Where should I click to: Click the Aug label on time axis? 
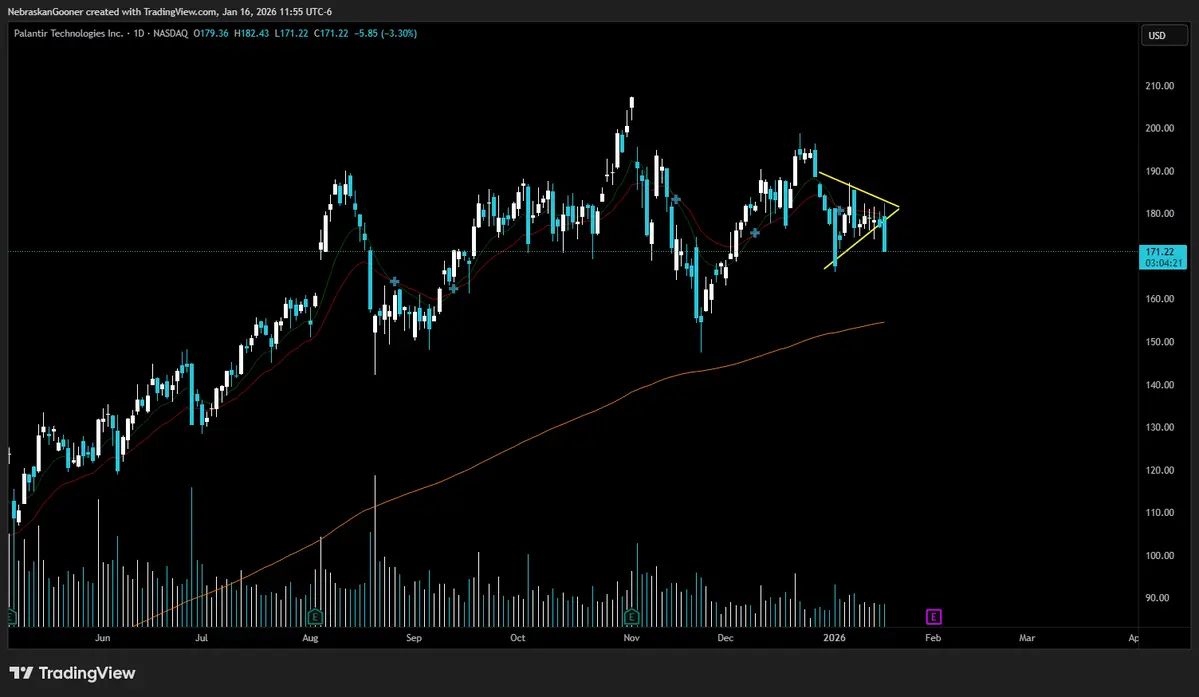point(310,637)
